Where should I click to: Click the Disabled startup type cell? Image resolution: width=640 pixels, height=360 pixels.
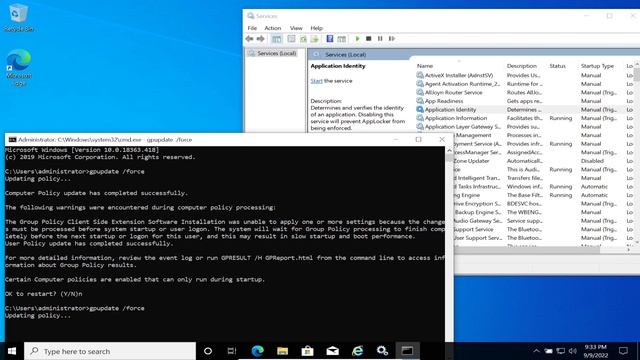(592, 161)
